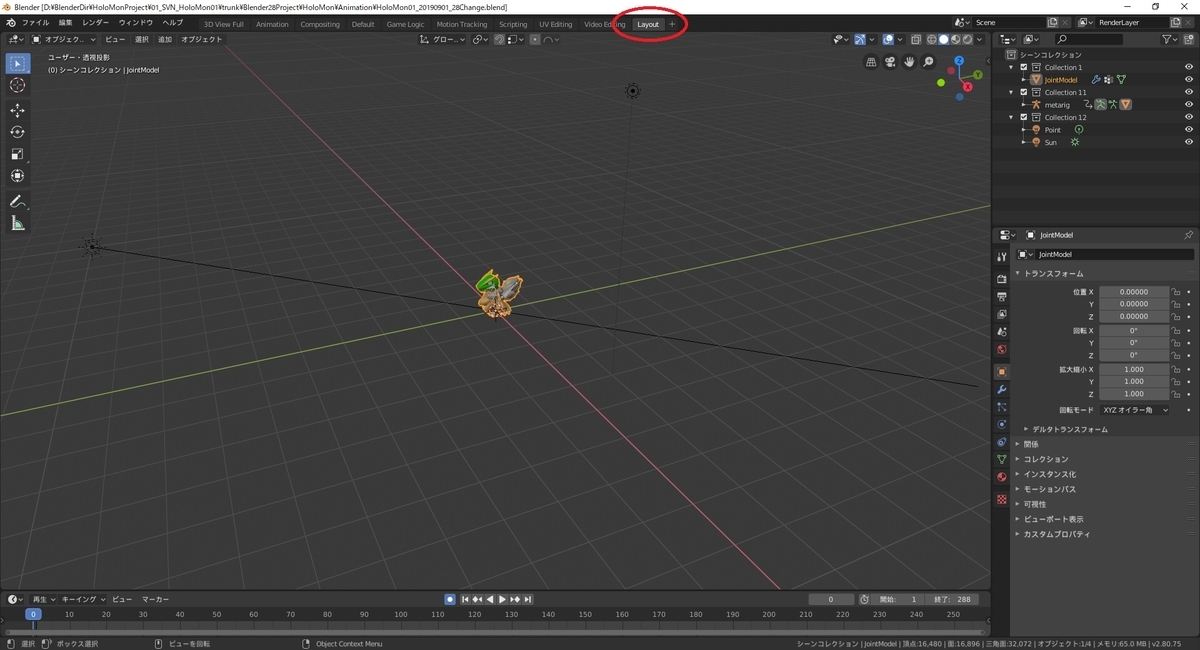Uncheck the Collection 1 checkbox
1200x650 pixels.
click(x=1023, y=67)
